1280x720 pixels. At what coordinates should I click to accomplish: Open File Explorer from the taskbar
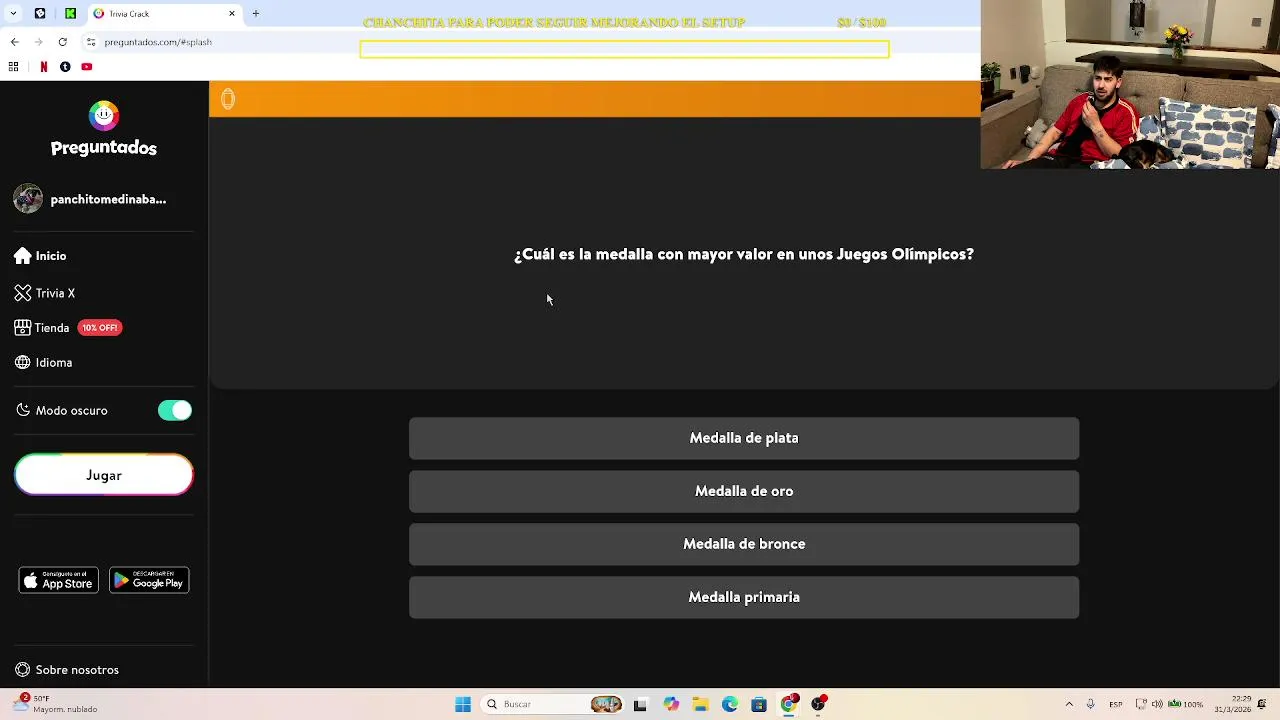pos(700,704)
